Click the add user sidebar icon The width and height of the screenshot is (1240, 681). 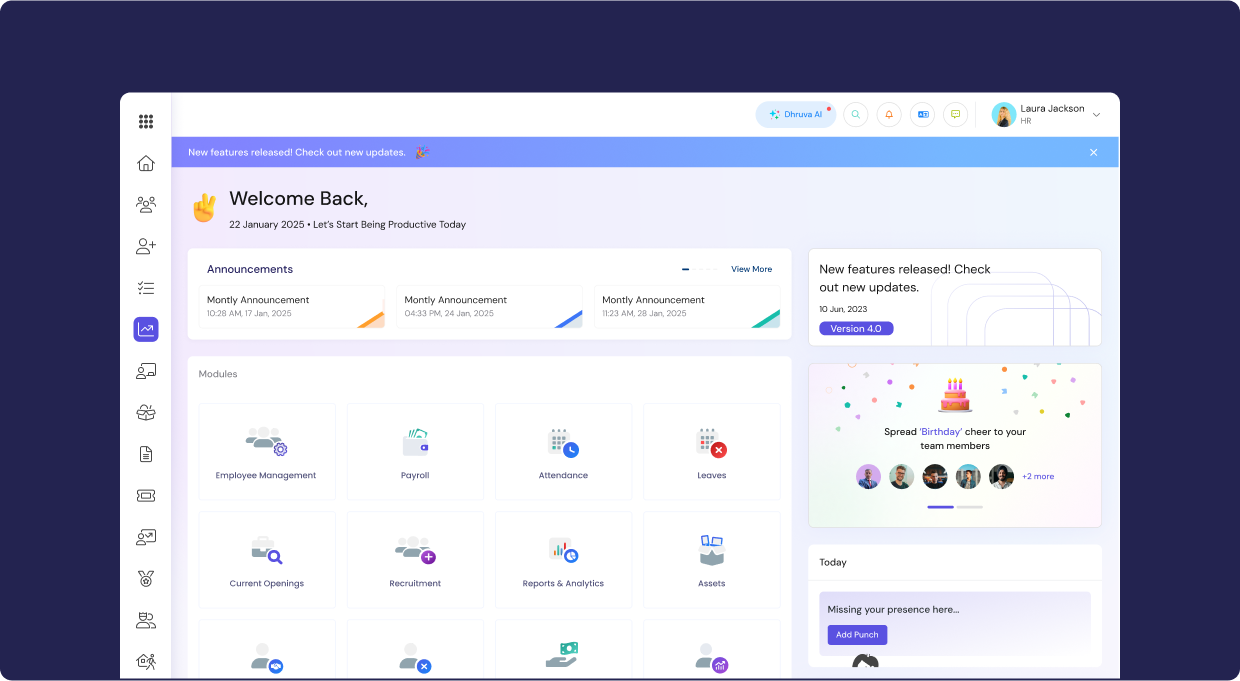click(146, 246)
